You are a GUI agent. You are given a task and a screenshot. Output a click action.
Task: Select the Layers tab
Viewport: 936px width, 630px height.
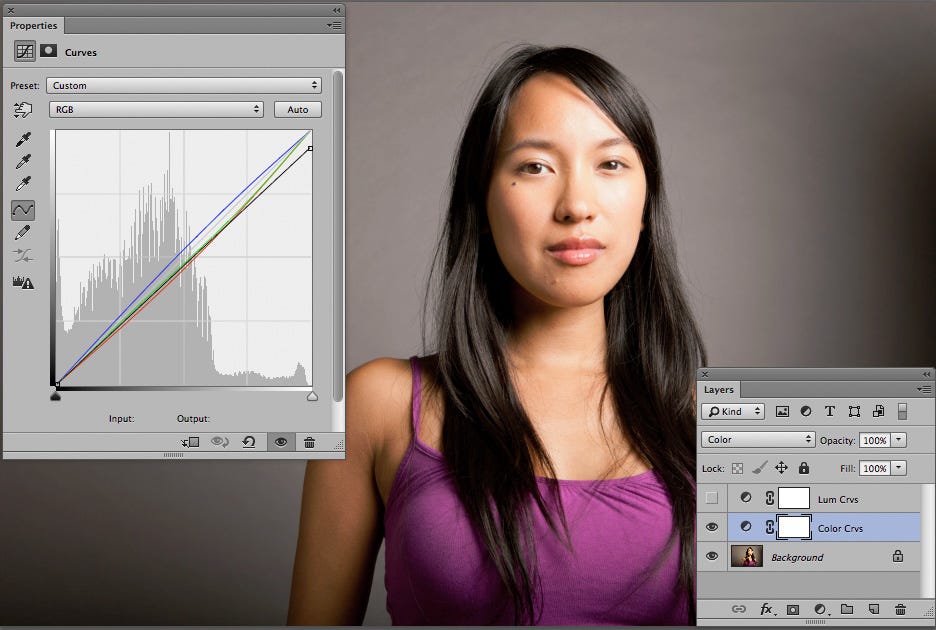[719, 389]
